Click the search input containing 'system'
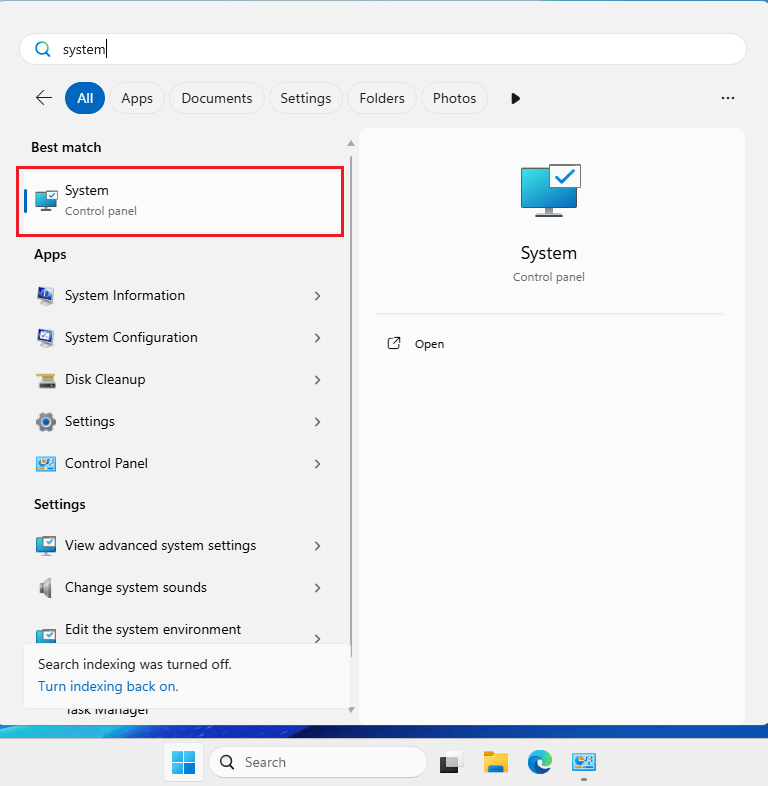This screenshot has height=786, width=768. (x=383, y=49)
